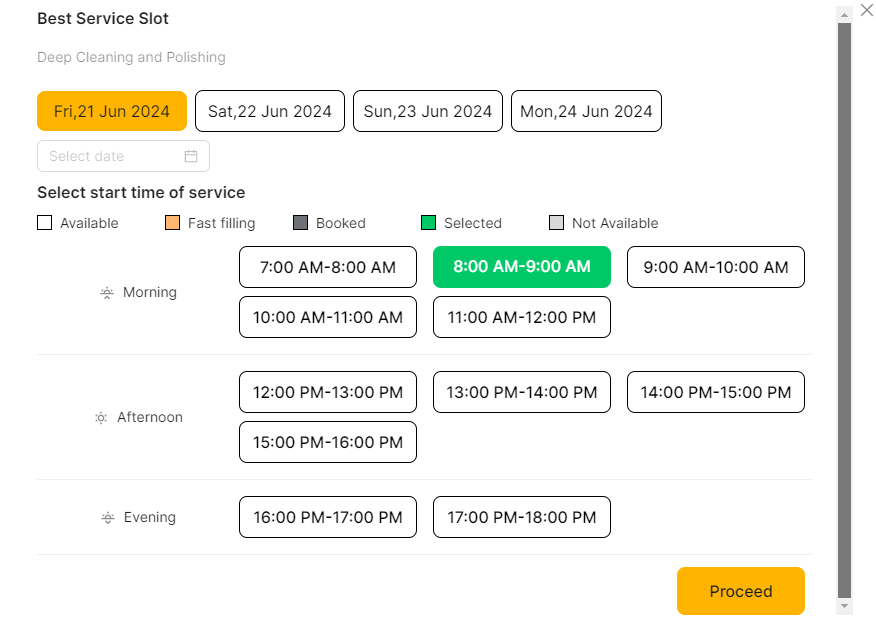876x625 pixels.
Task: Close the service slot dialog
Action: pos(866,10)
